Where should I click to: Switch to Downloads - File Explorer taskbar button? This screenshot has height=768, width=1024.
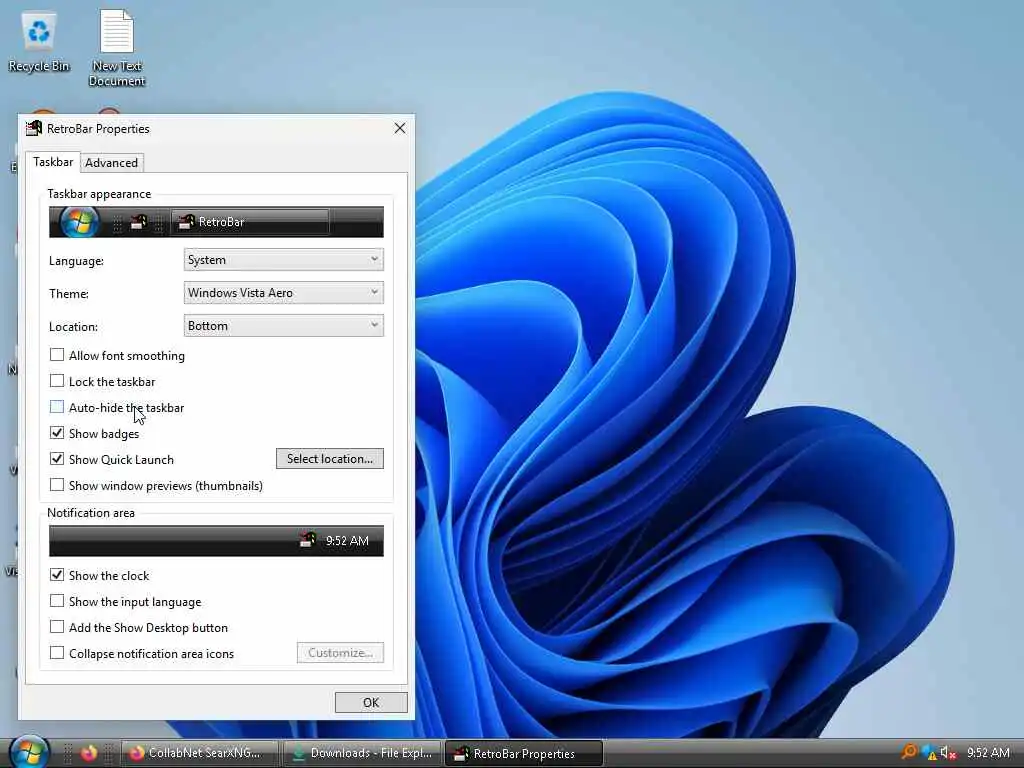point(362,753)
